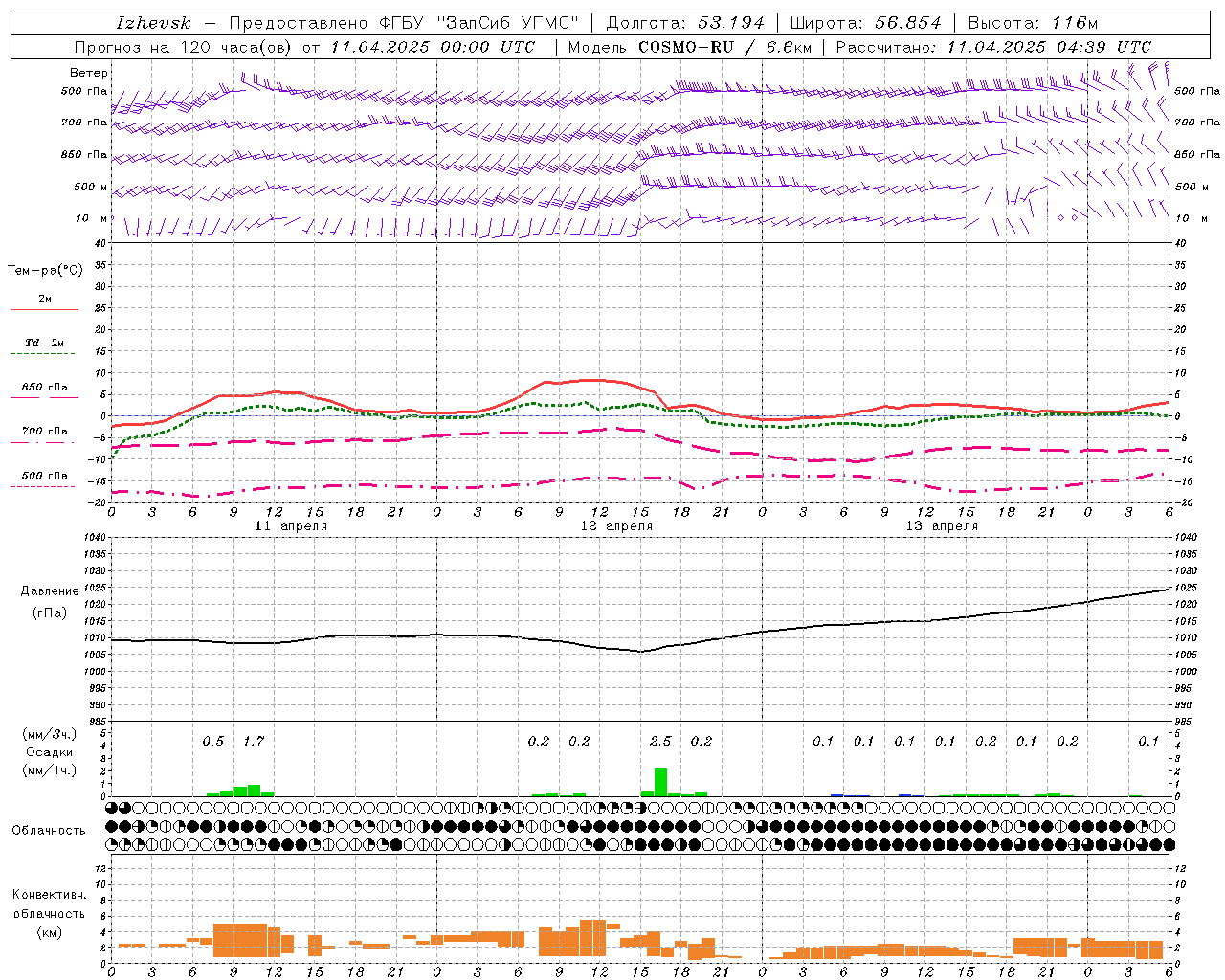The image size is (1225, 980).
Task: Click the 'Предоставлено ФГБУ "ЗапСиб УГМС"' provider text
Action: click(x=404, y=23)
